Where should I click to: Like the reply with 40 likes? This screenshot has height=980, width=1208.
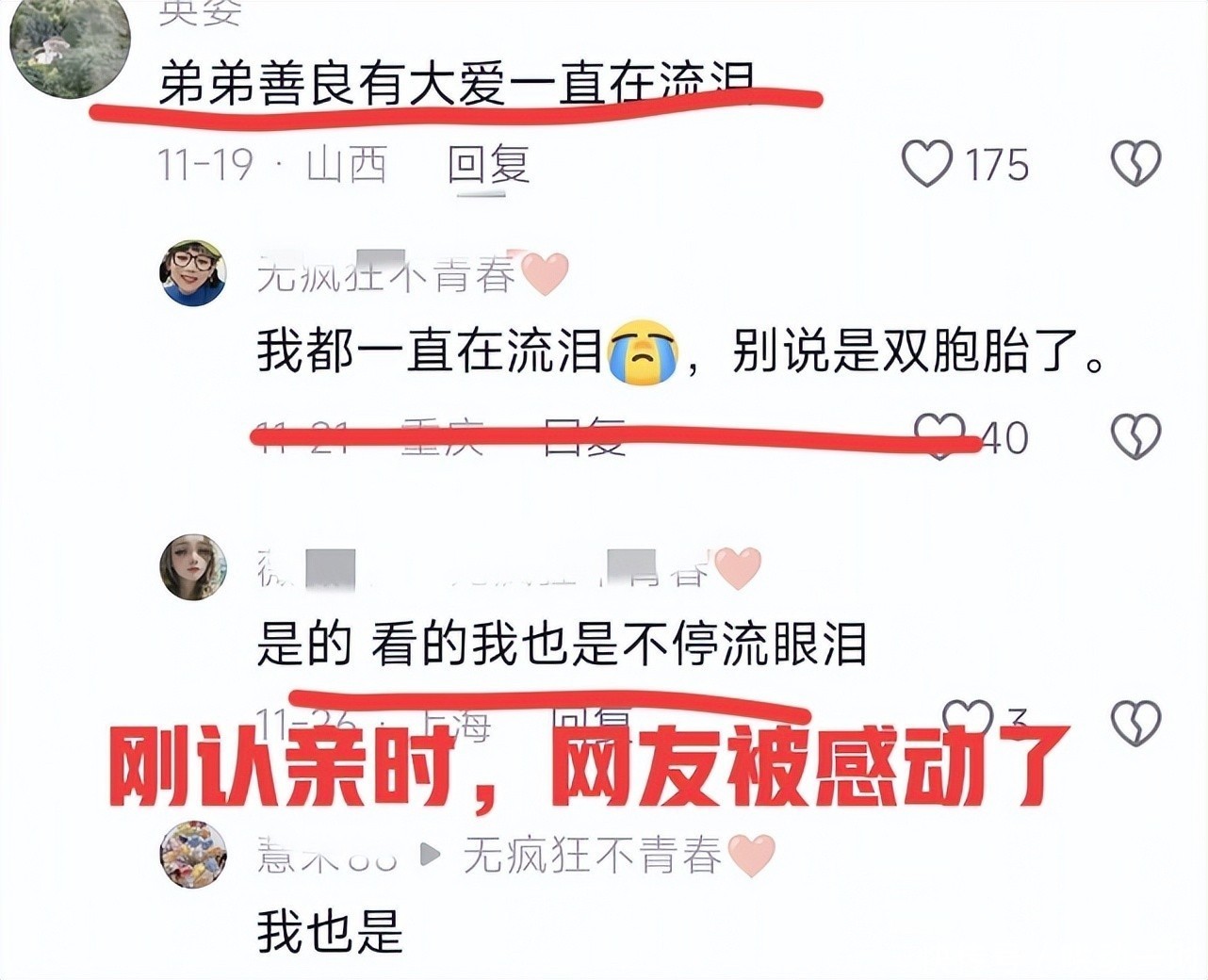coord(941,436)
